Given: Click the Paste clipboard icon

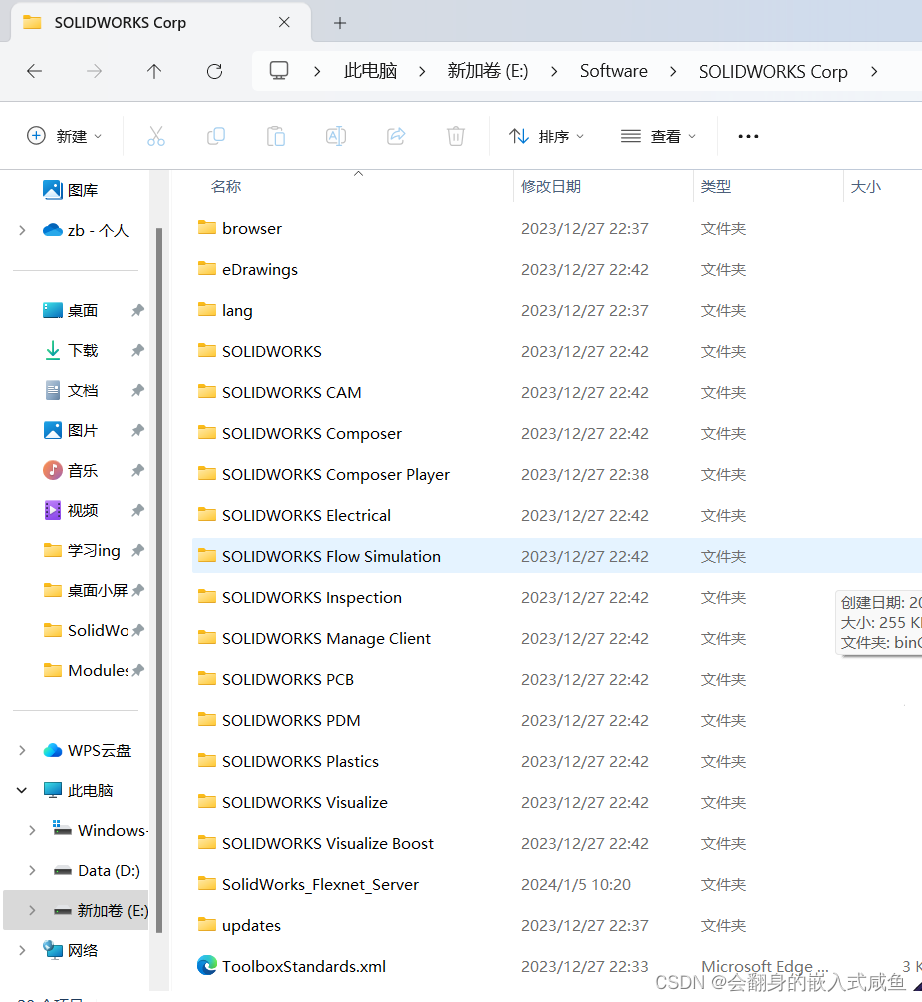Looking at the screenshot, I should pos(276,136).
